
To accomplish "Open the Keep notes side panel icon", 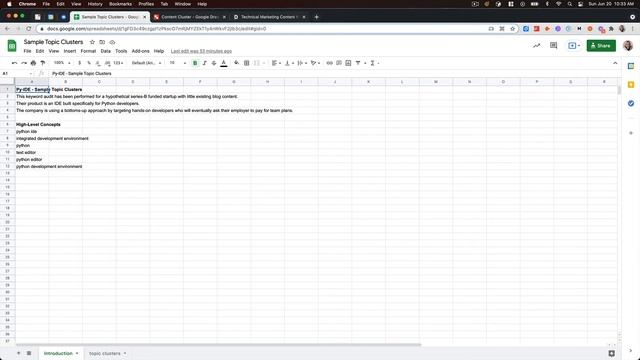I will [x=631, y=85].
